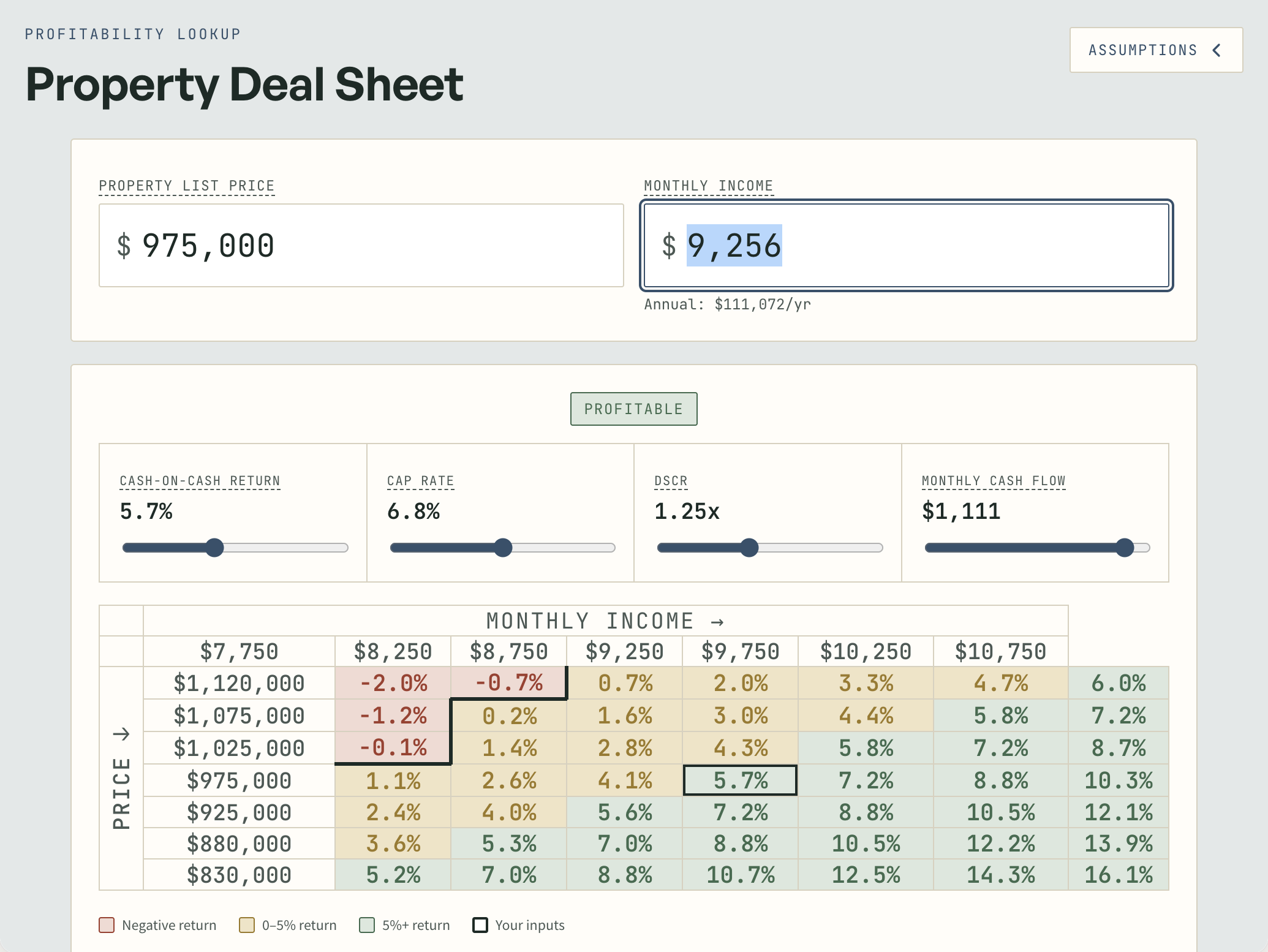Adjust the Cash-on-Cash Return slider handle
The width and height of the screenshot is (1268, 952).
tap(214, 548)
